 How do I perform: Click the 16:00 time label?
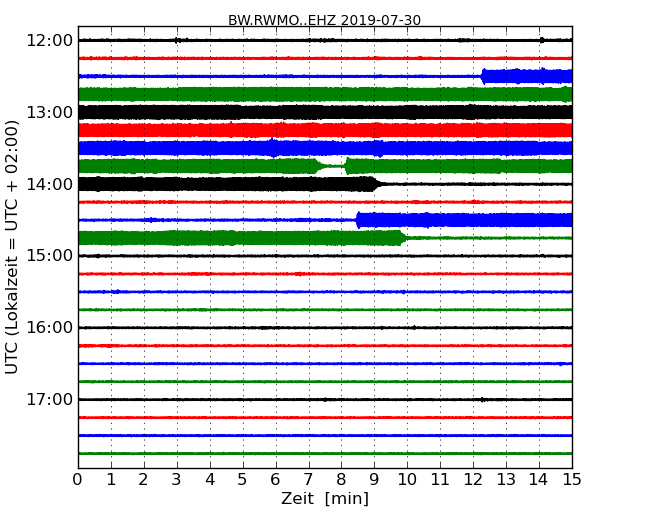49,328
